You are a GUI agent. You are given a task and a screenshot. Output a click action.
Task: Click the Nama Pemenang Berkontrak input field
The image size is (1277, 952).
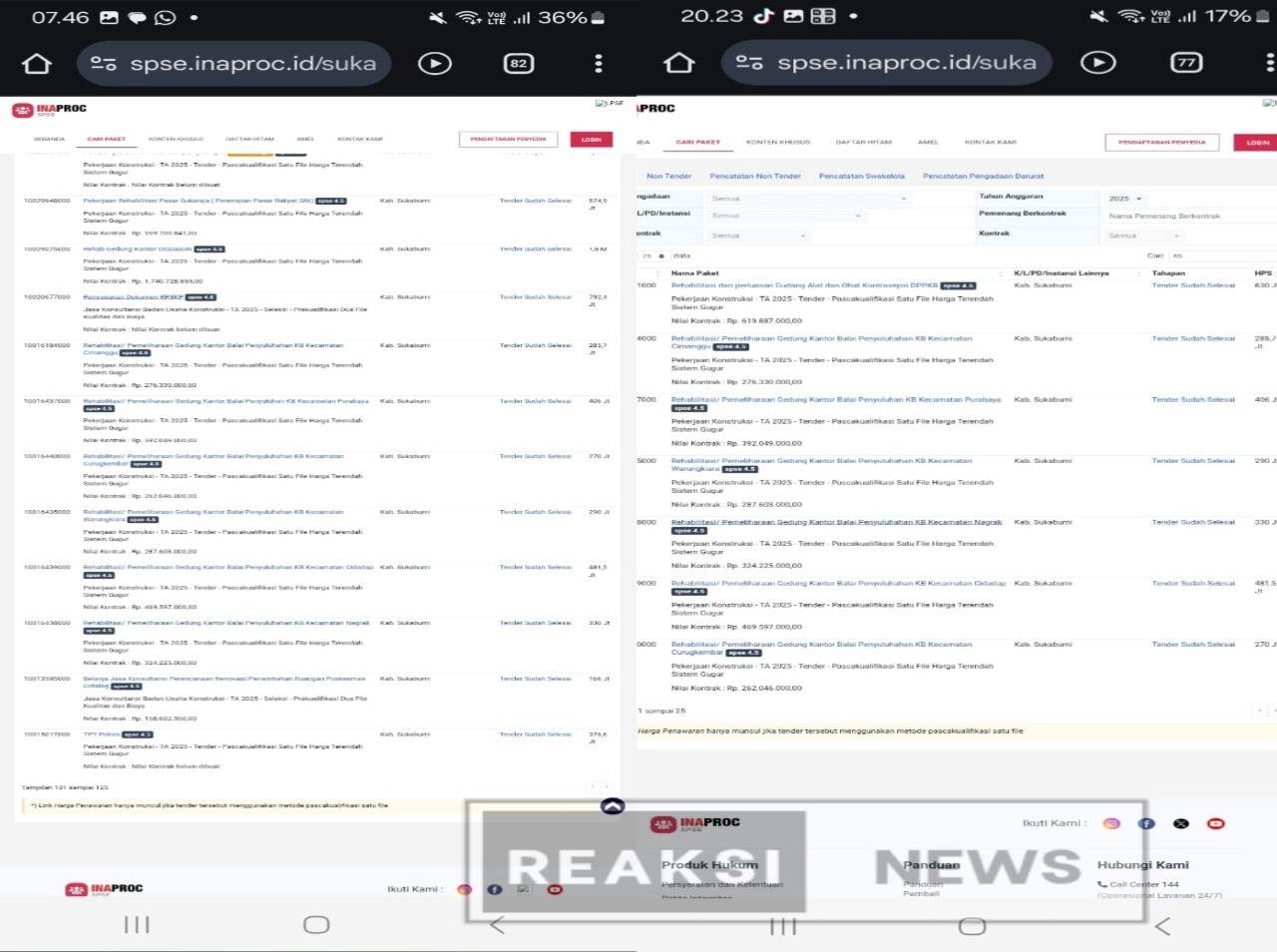coord(1187,216)
